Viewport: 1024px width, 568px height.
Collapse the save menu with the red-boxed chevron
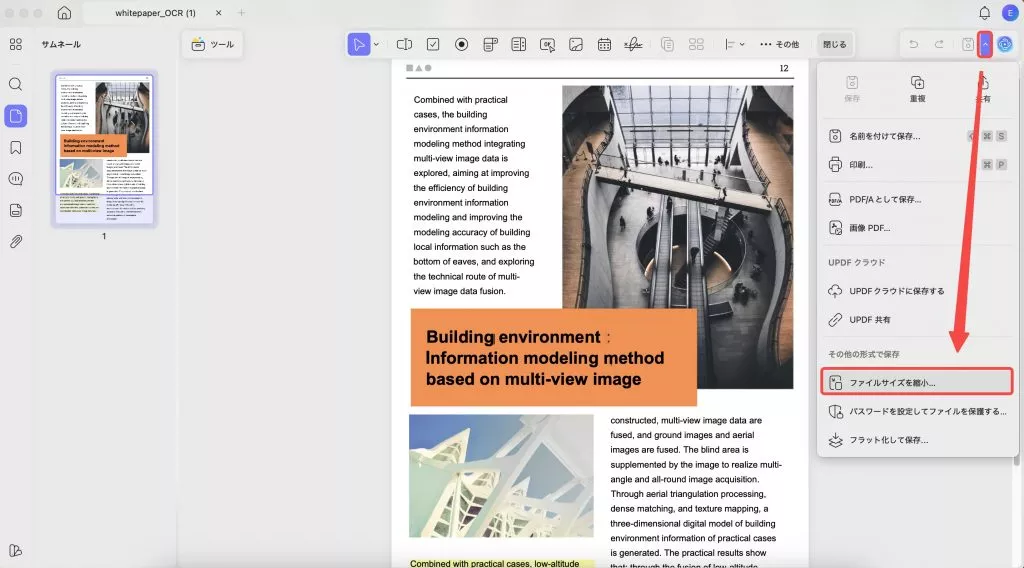(x=985, y=44)
